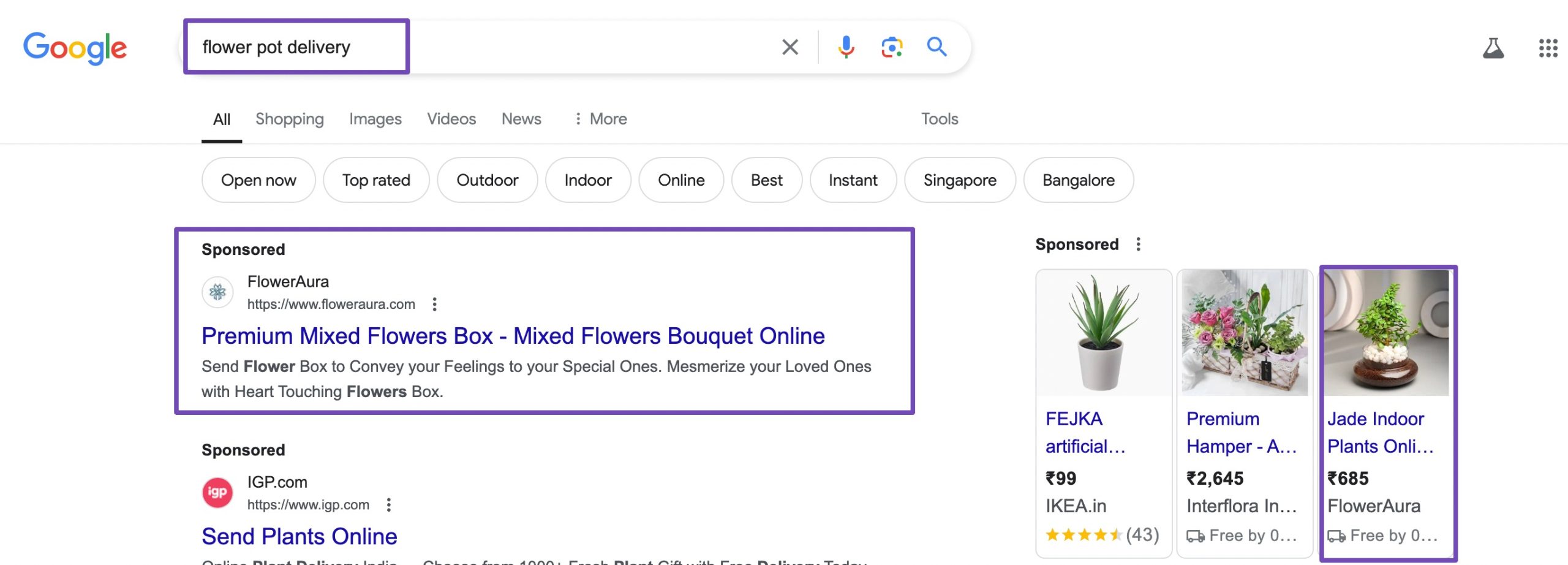Open three-dot menu beside floweraura.com URL
This screenshot has width=1568, height=565.
[x=434, y=305]
